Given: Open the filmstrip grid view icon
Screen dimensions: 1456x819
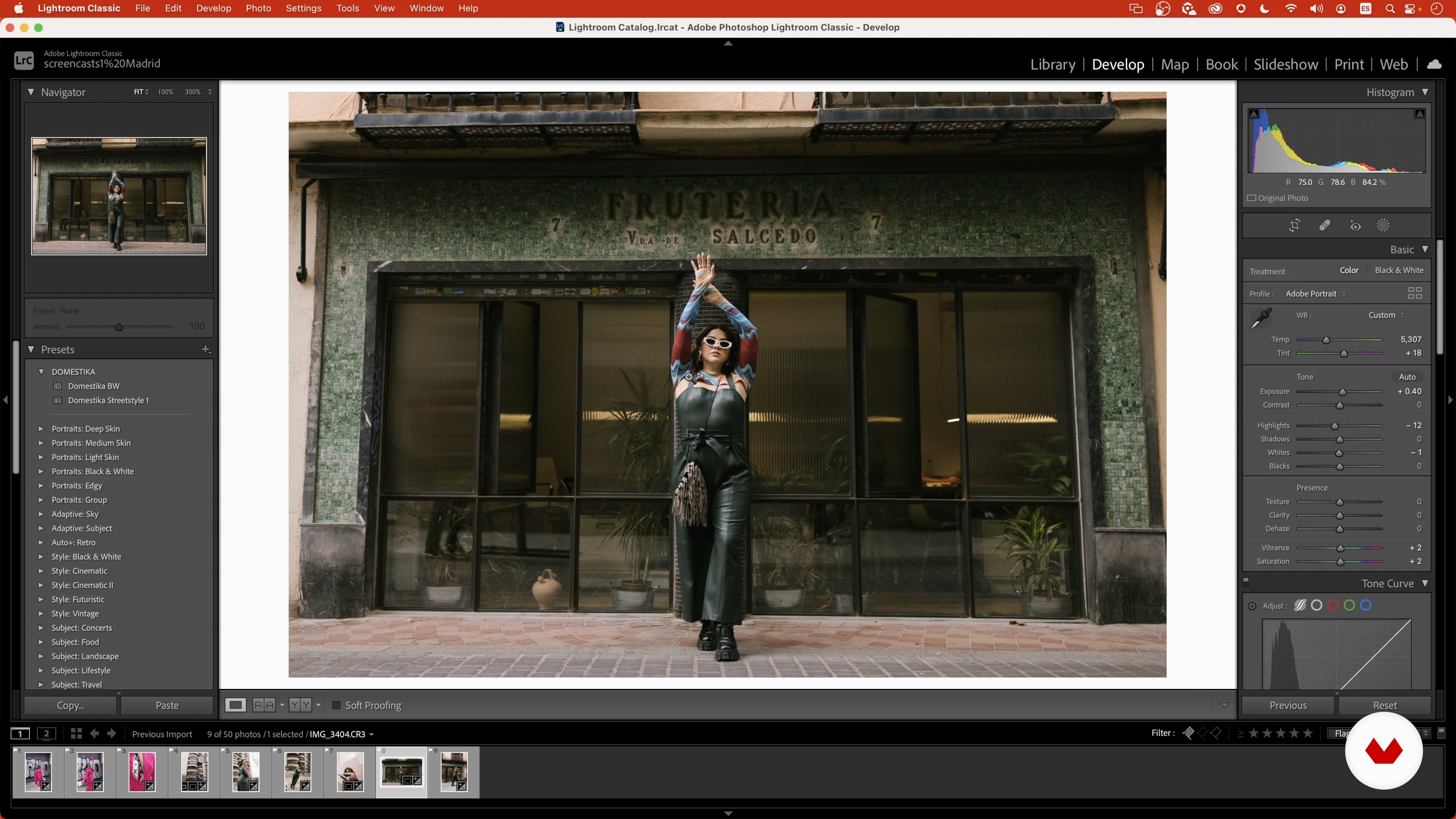Looking at the screenshot, I should [x=76, y=733].
